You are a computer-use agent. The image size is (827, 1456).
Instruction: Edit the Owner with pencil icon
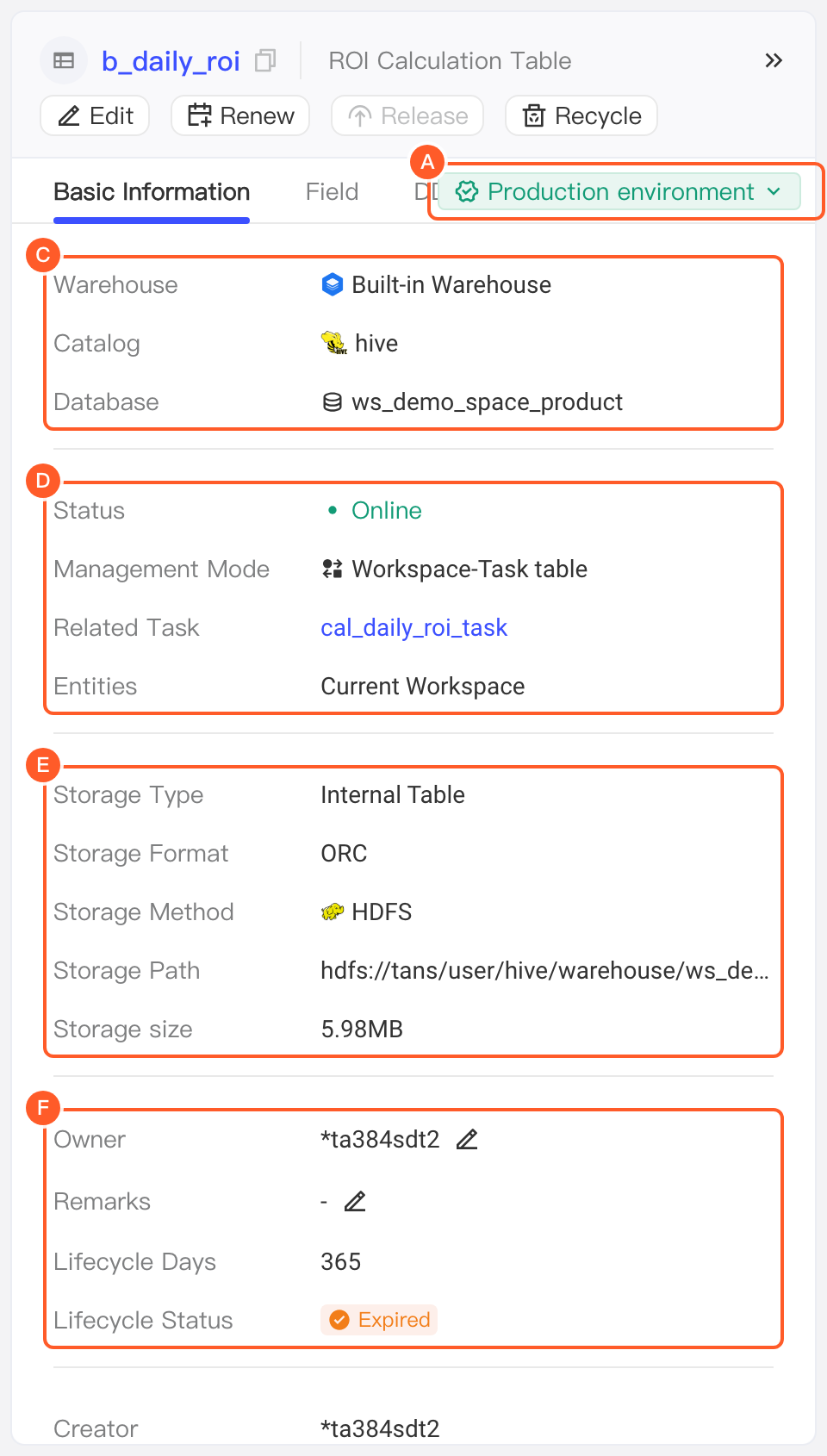(467, 1139)
